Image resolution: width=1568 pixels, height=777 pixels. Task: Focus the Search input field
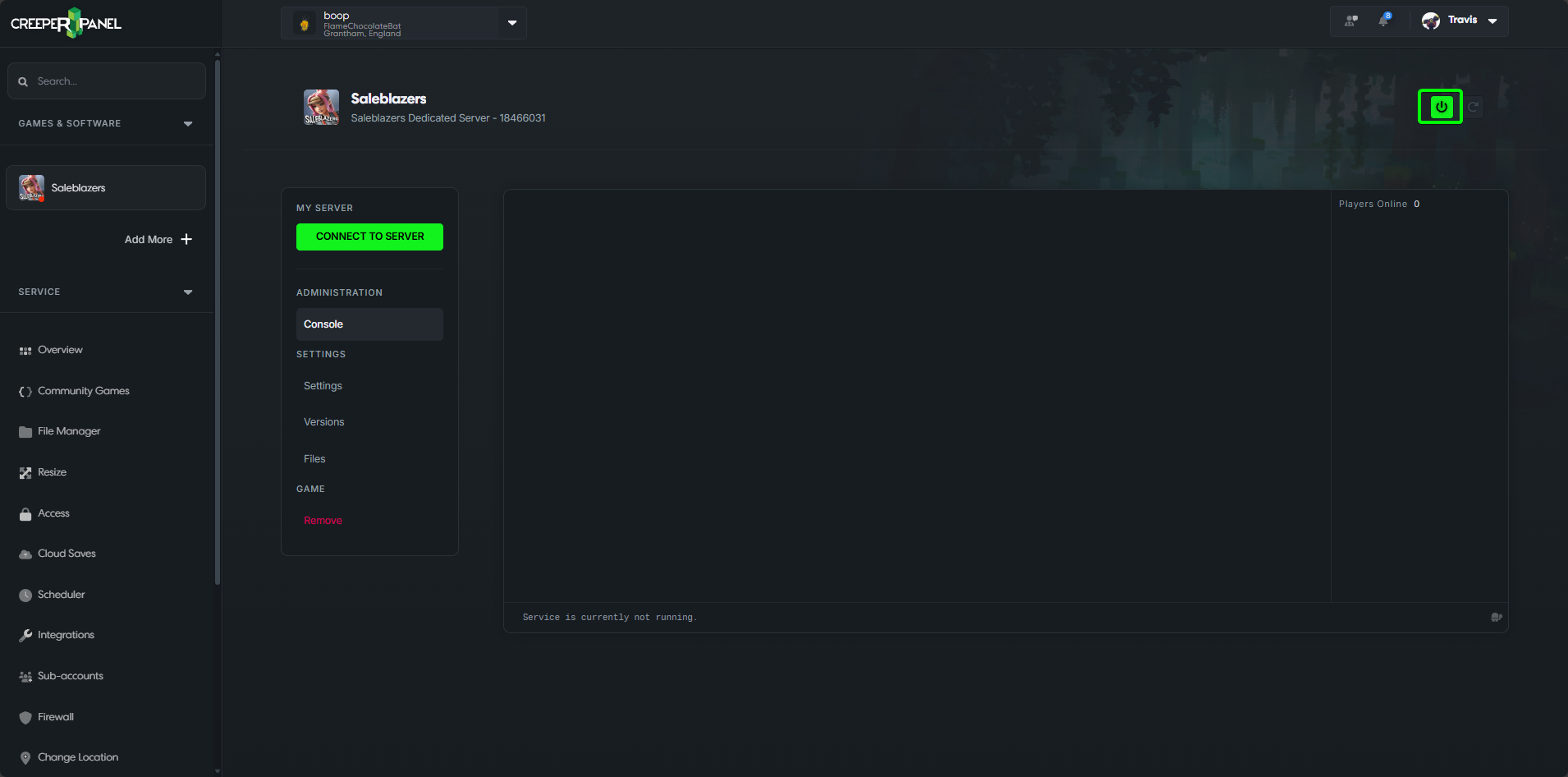[107, 81]
